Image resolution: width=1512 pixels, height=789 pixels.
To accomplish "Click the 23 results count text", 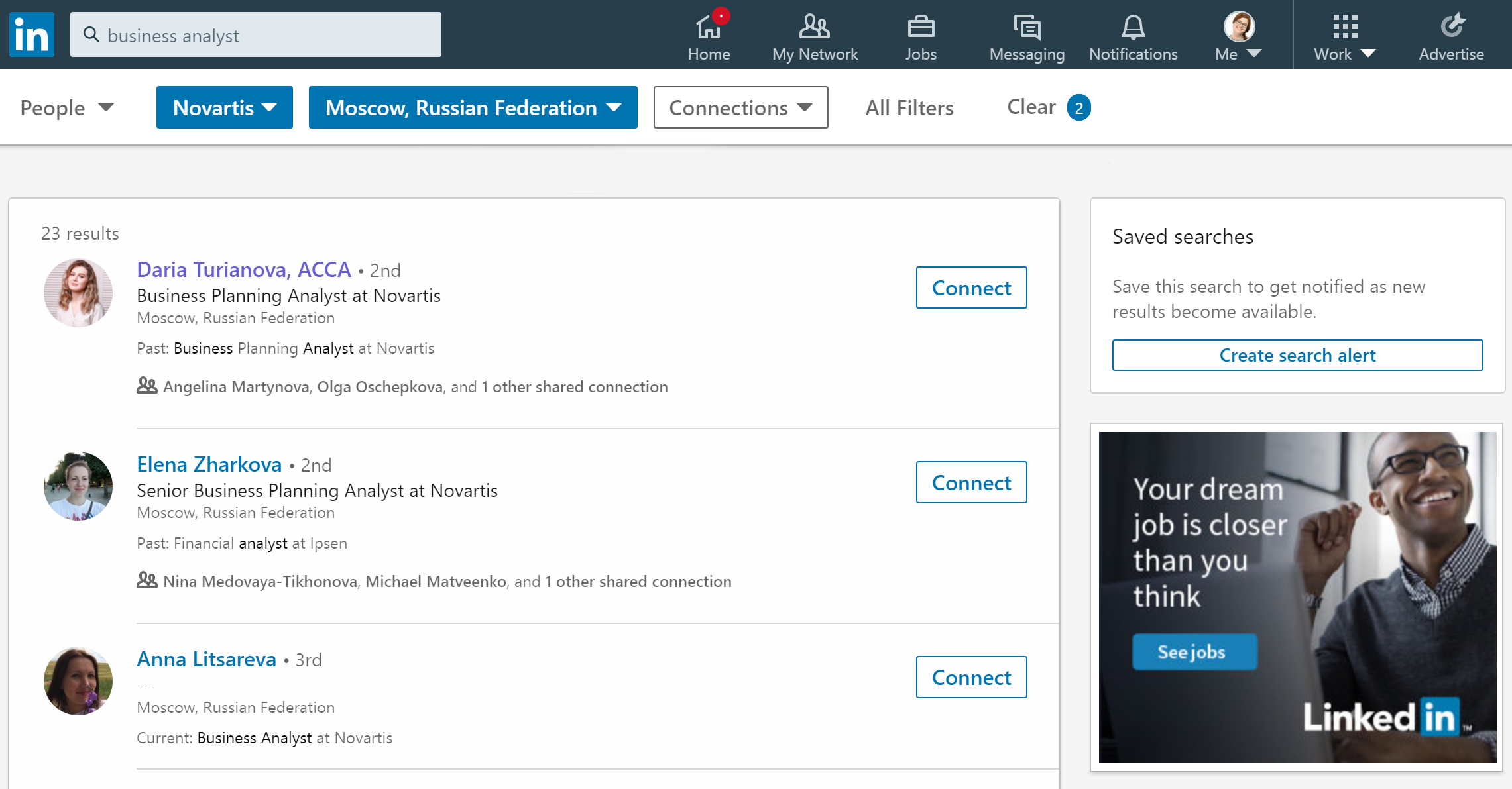I will pos(80,233).
